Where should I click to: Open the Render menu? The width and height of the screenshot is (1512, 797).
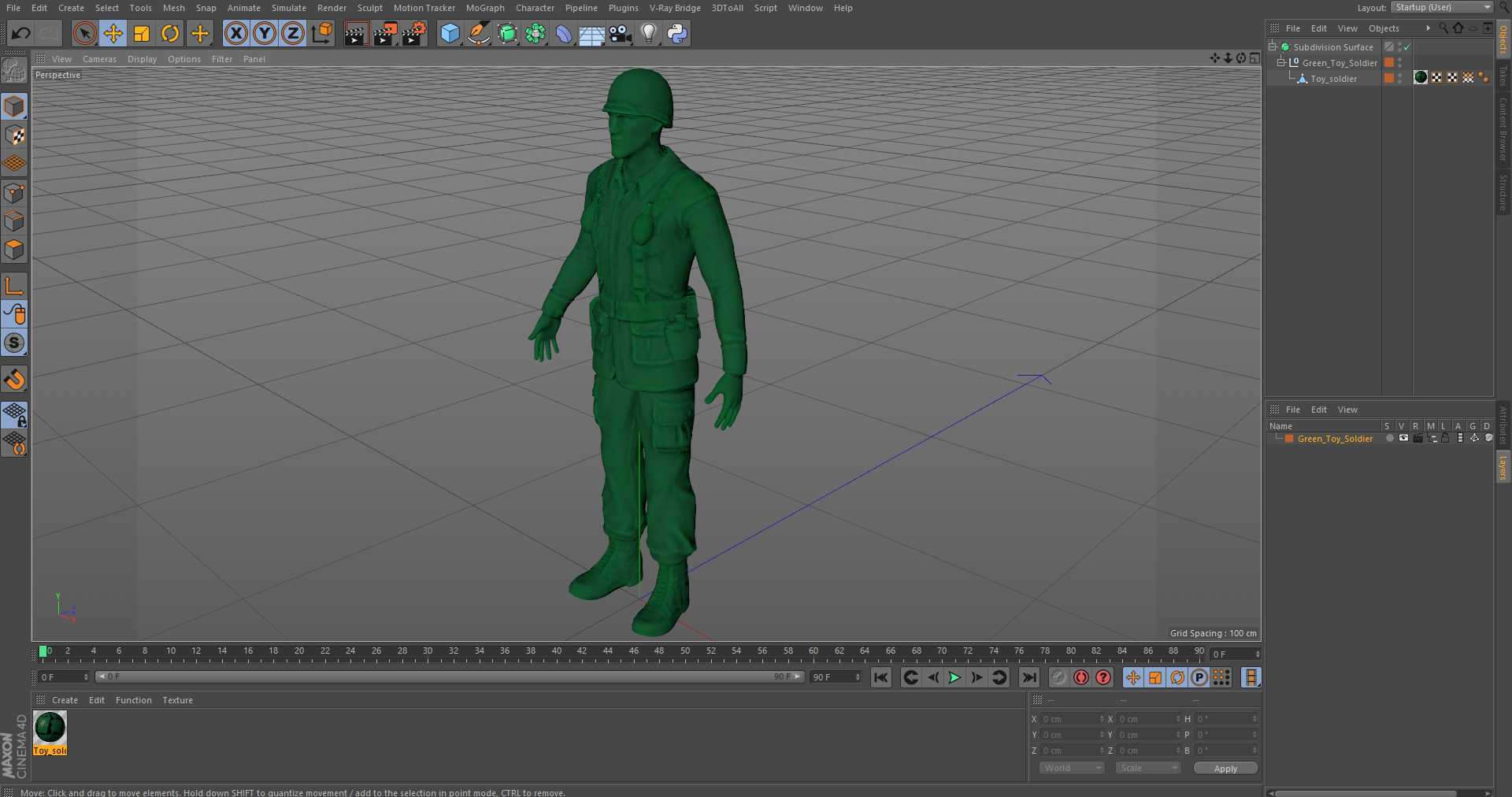332,8
